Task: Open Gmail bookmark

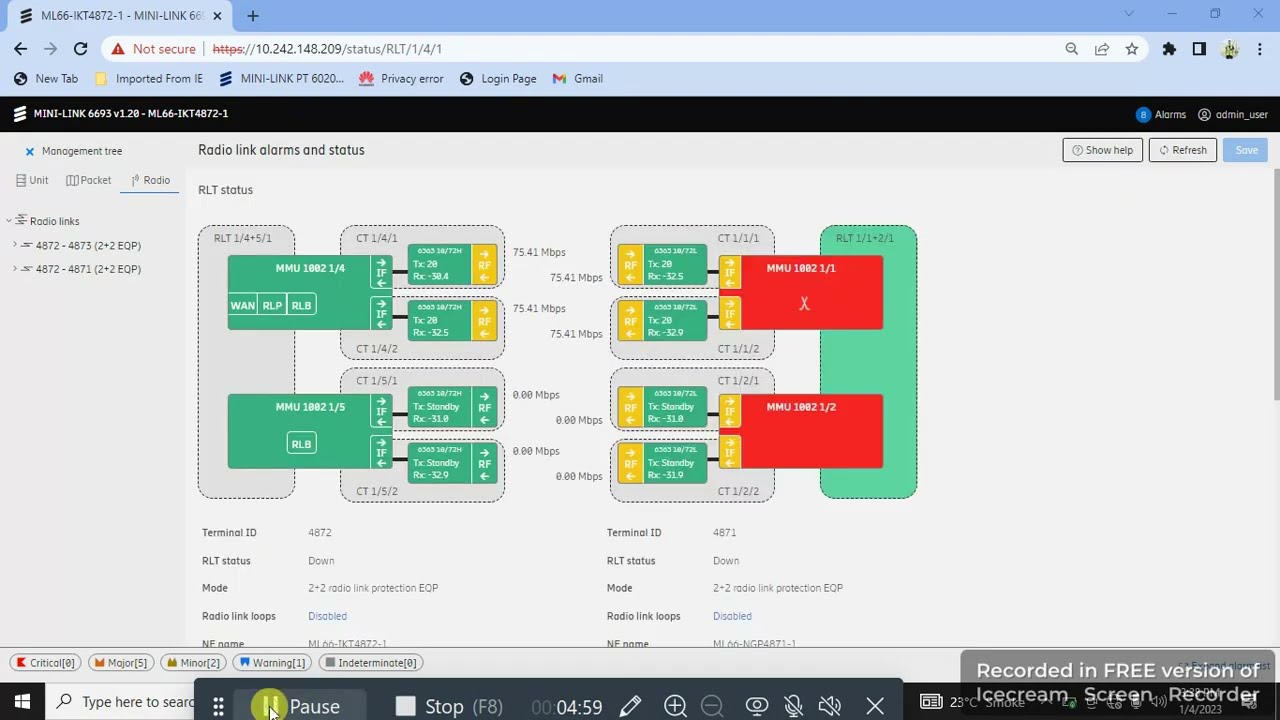Action: [578, 78]
